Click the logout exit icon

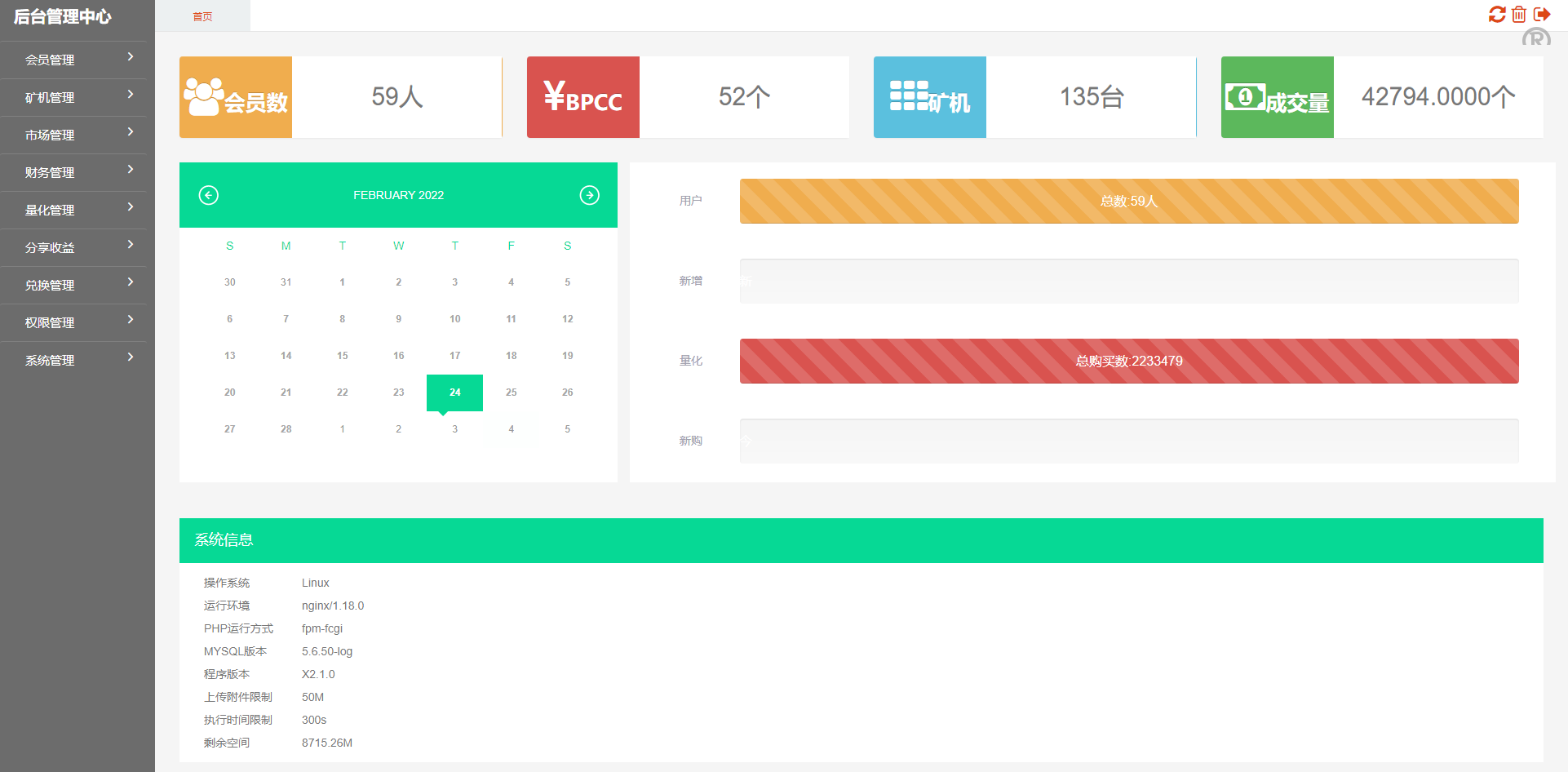point(1541,15)
